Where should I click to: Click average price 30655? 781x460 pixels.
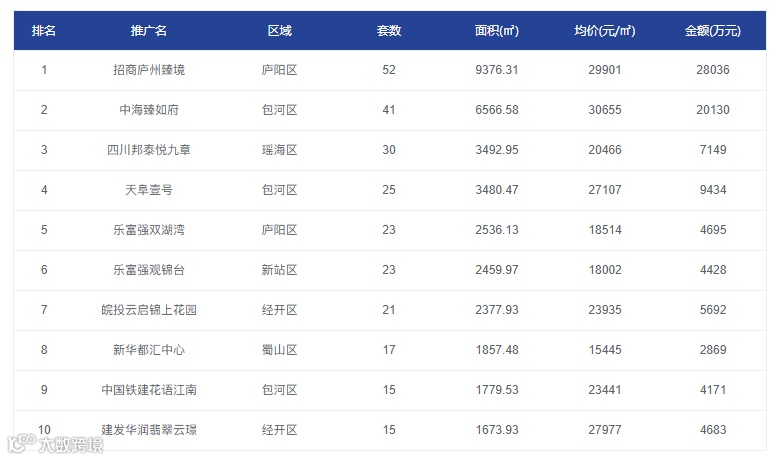(605, 110)
